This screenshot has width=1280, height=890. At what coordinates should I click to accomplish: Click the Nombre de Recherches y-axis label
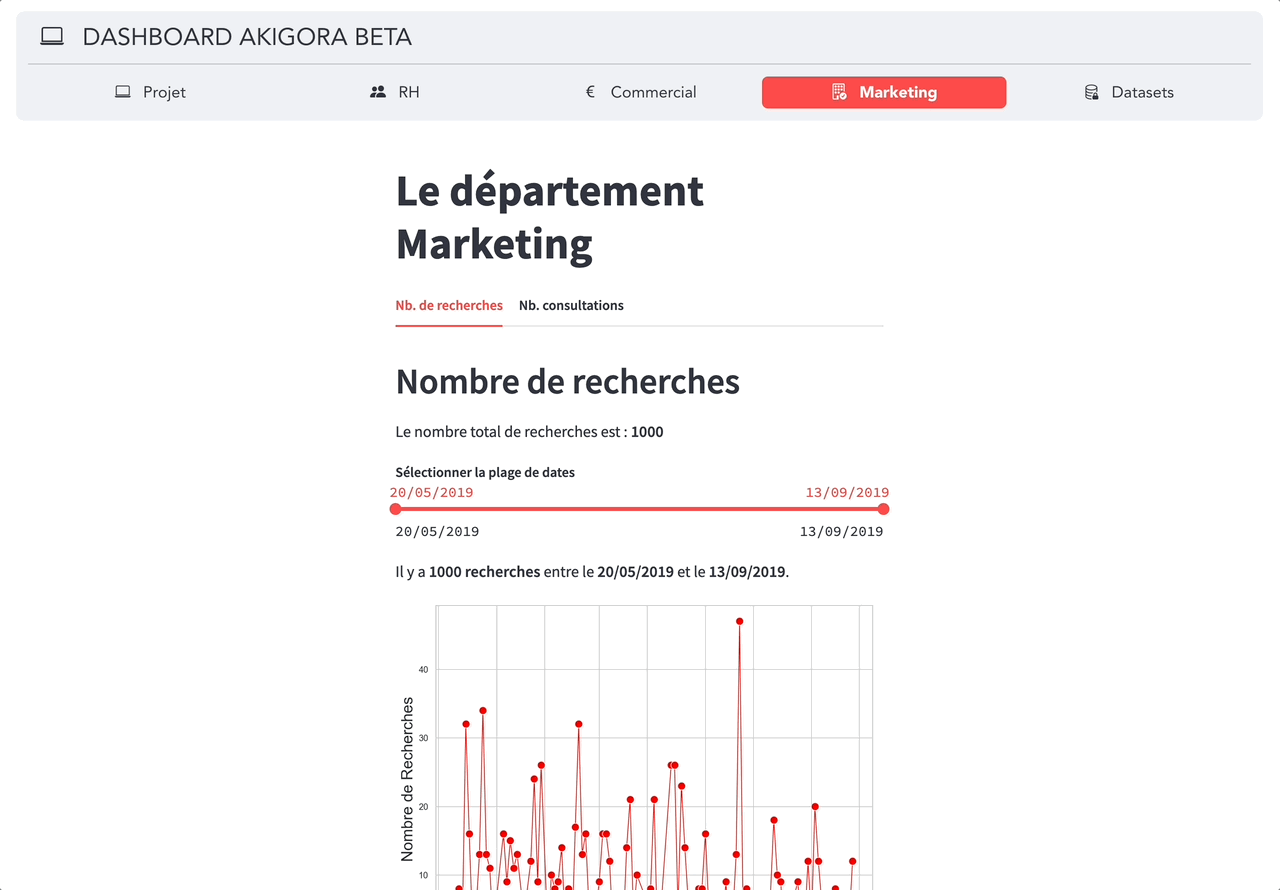pyautogui.click(x=407, y=779)
